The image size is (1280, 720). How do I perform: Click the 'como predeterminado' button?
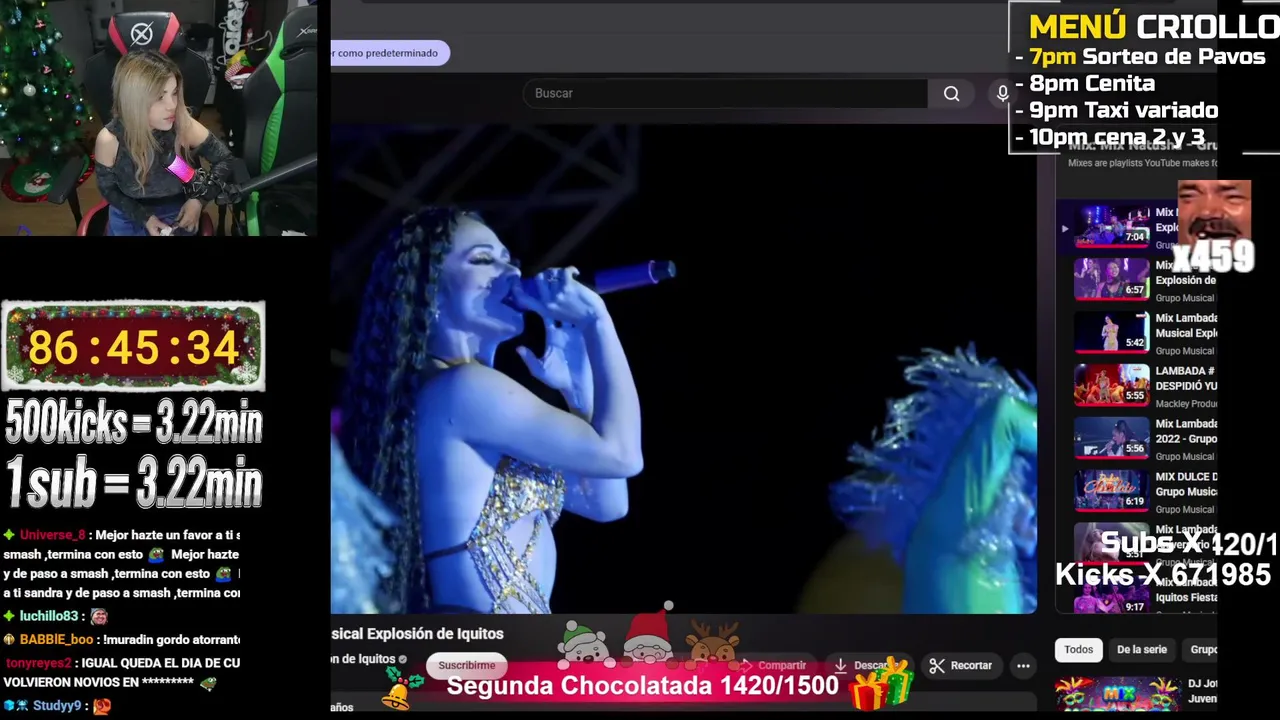(389, 53)
